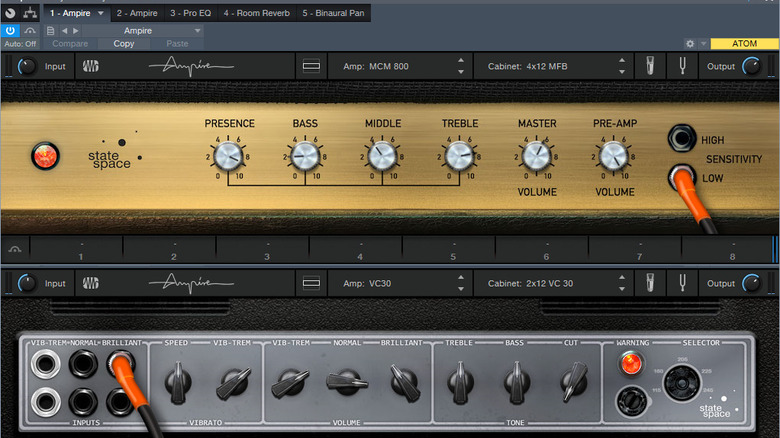The width and height of the screenshot is (780, 438).
Task: Click the MASTER volume knob
Action: click(536, 155)
